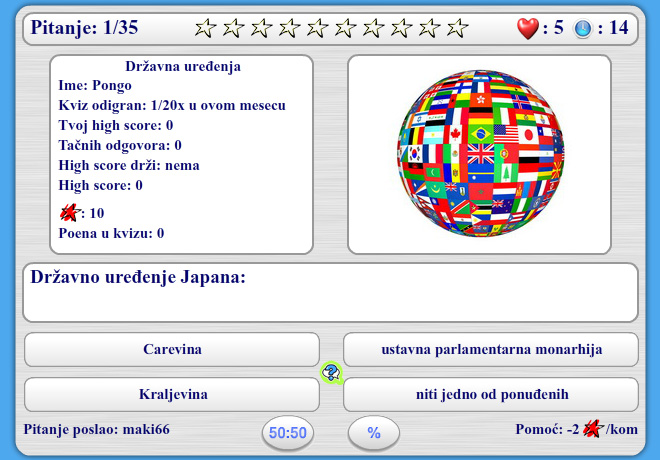660x460 pixels.
Task: Click the last progress star
Action: (457, 28)
